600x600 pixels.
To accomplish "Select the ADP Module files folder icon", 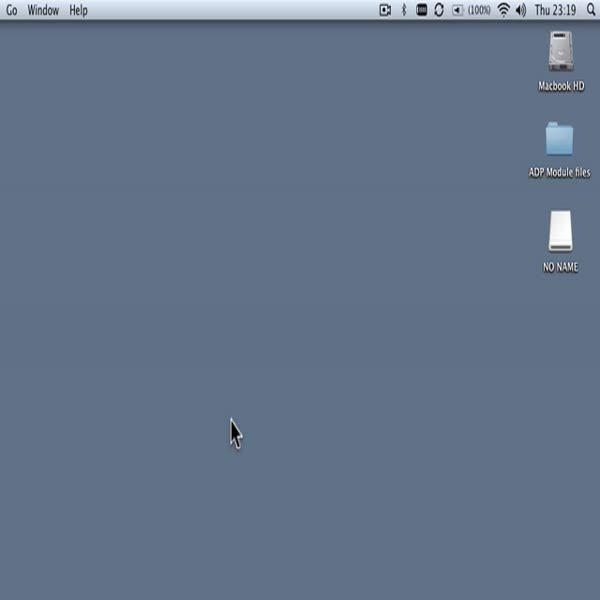I will point(559,139).
